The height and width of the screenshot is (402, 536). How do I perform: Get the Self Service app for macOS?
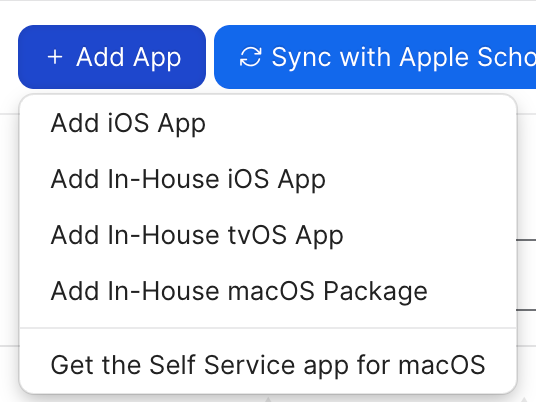pos(268,365)
